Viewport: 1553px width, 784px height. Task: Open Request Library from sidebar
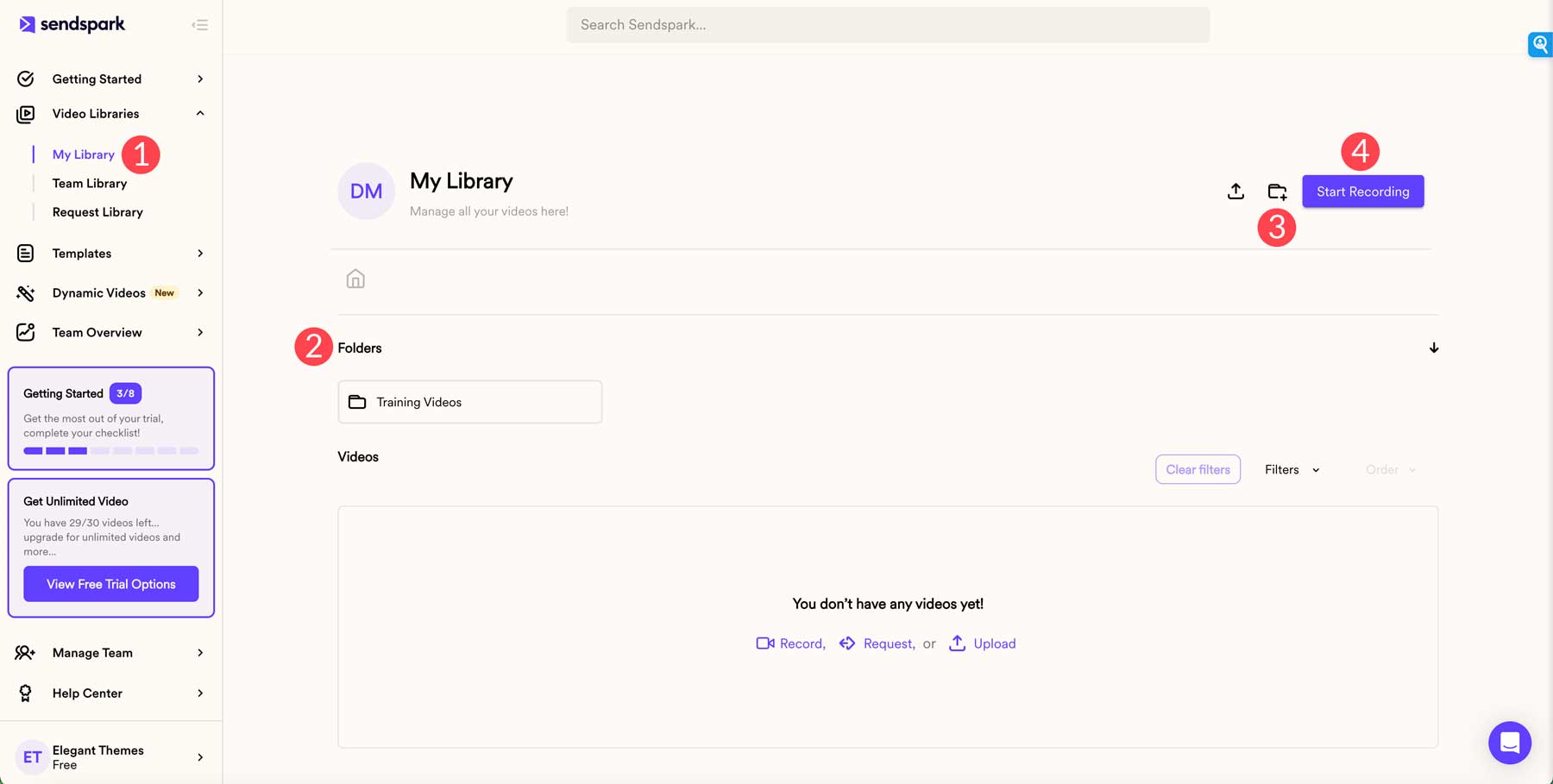click(97, 211)
